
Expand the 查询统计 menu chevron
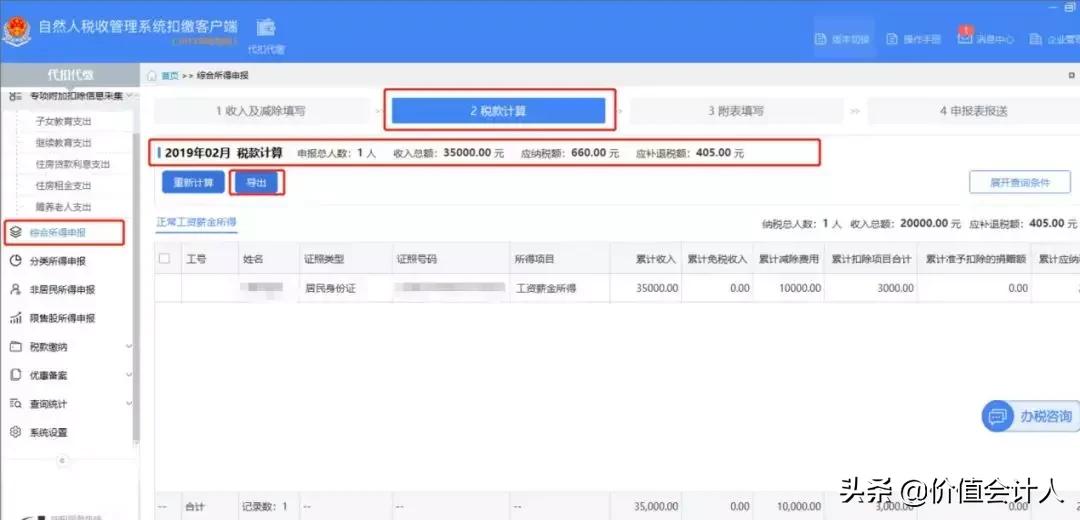[x=129, y=404]
